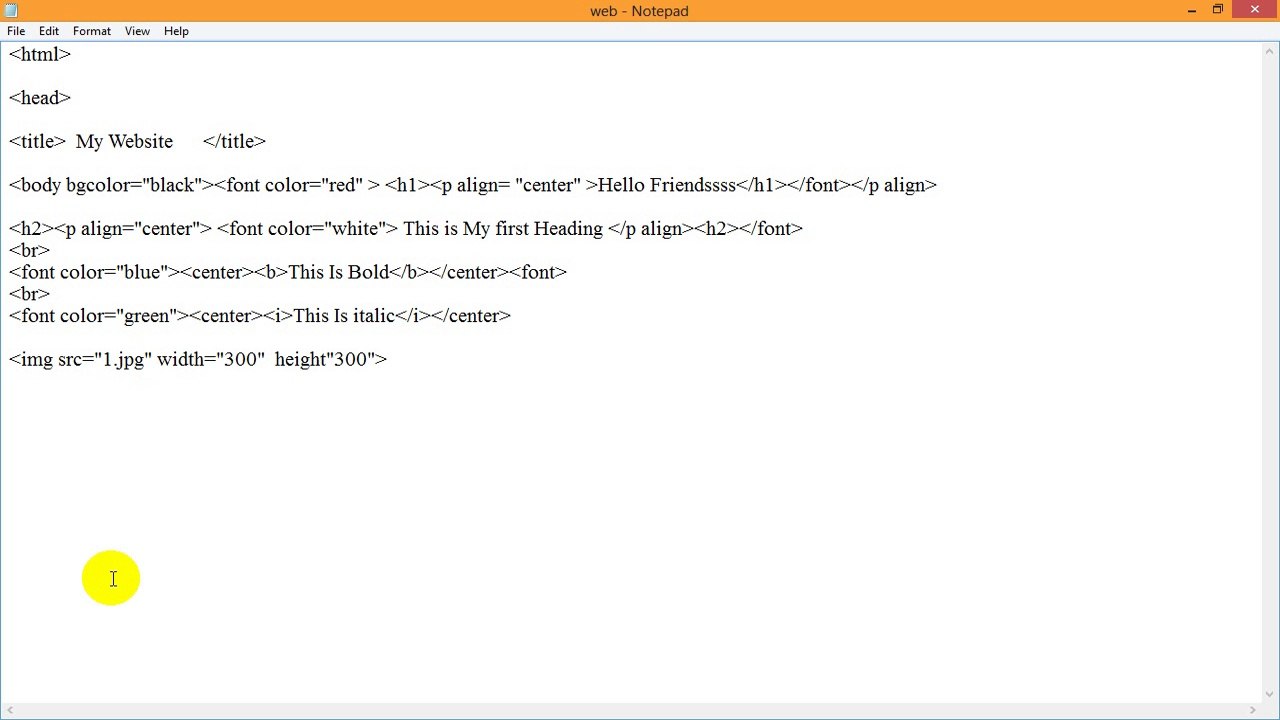Place cursor in the <html> line
The width and height of the screenshot is (1280, 720).
click(x=40, y=55)
